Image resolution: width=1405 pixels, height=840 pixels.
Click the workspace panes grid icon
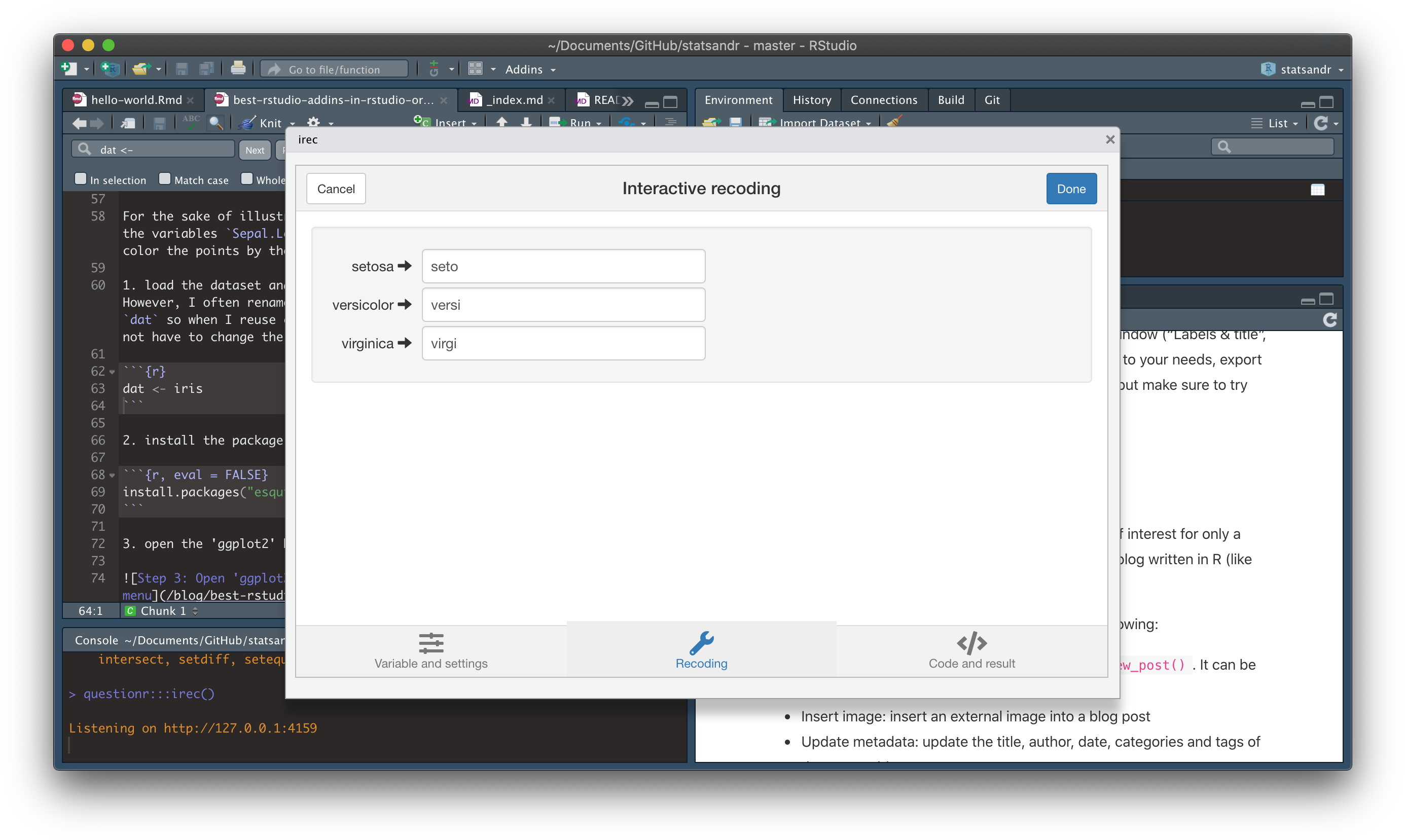[x=475, y=69]
